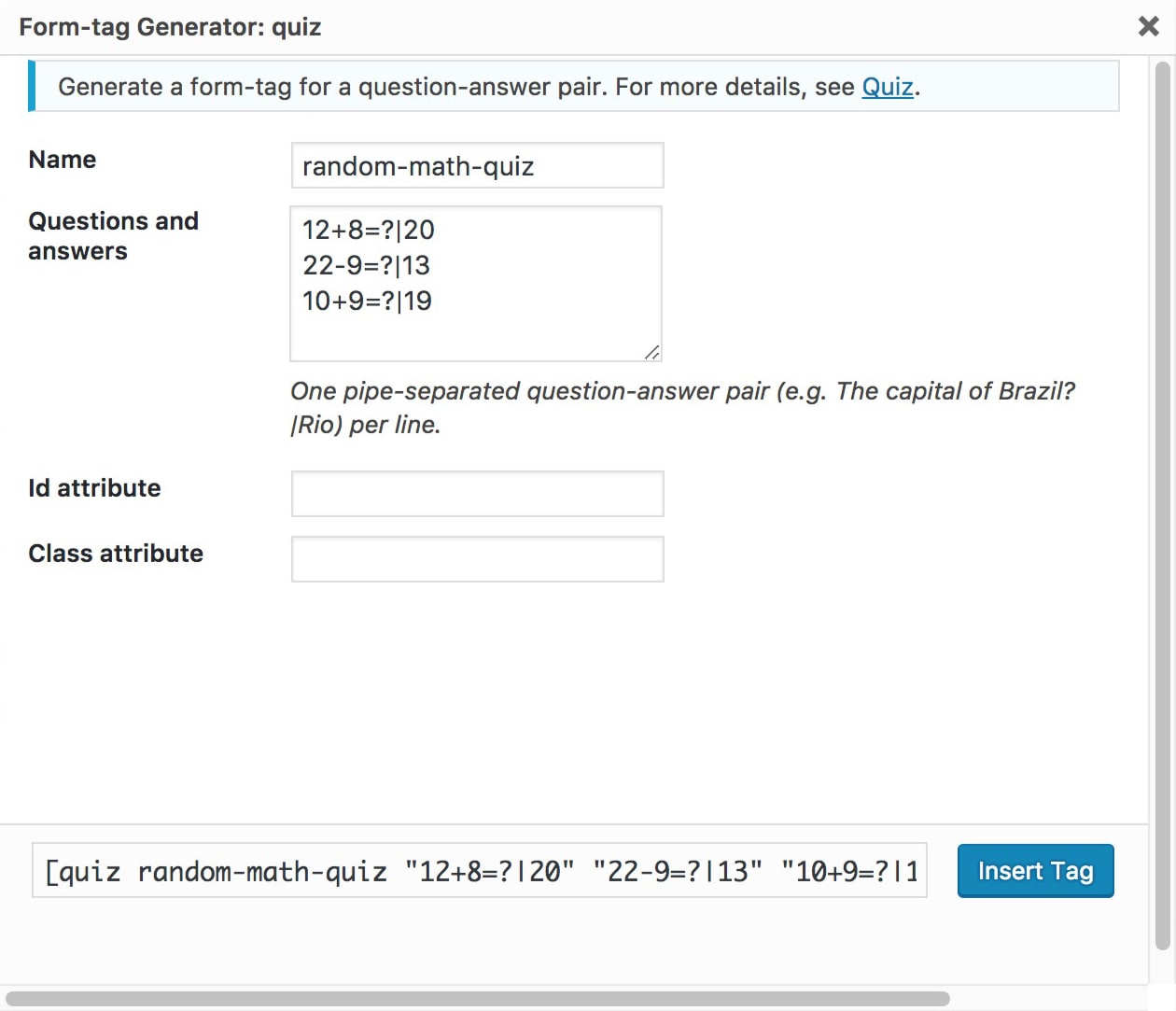Select the text 12+8=?|20 in the textarea

[366, 230]
